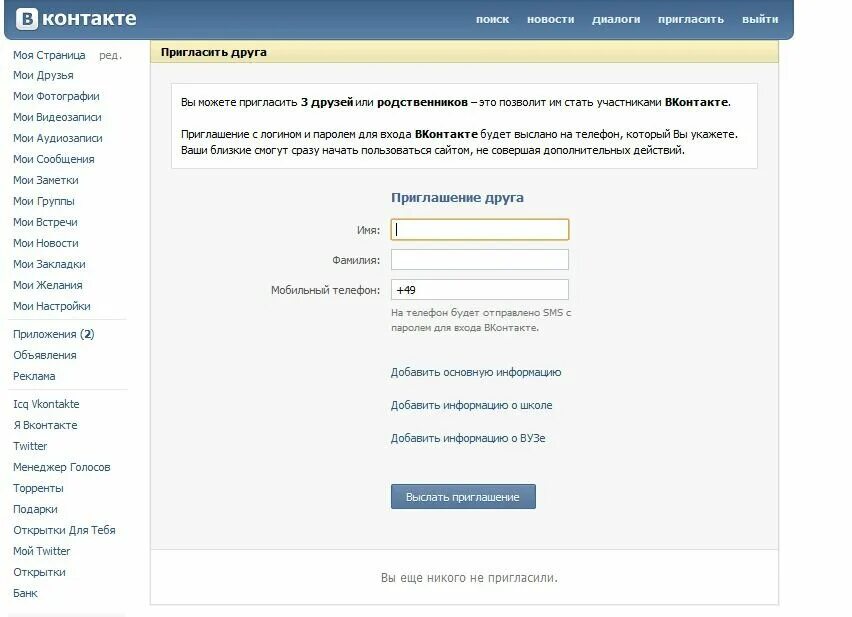Open Icq Vkontakte app link

(x=46, y=404)
